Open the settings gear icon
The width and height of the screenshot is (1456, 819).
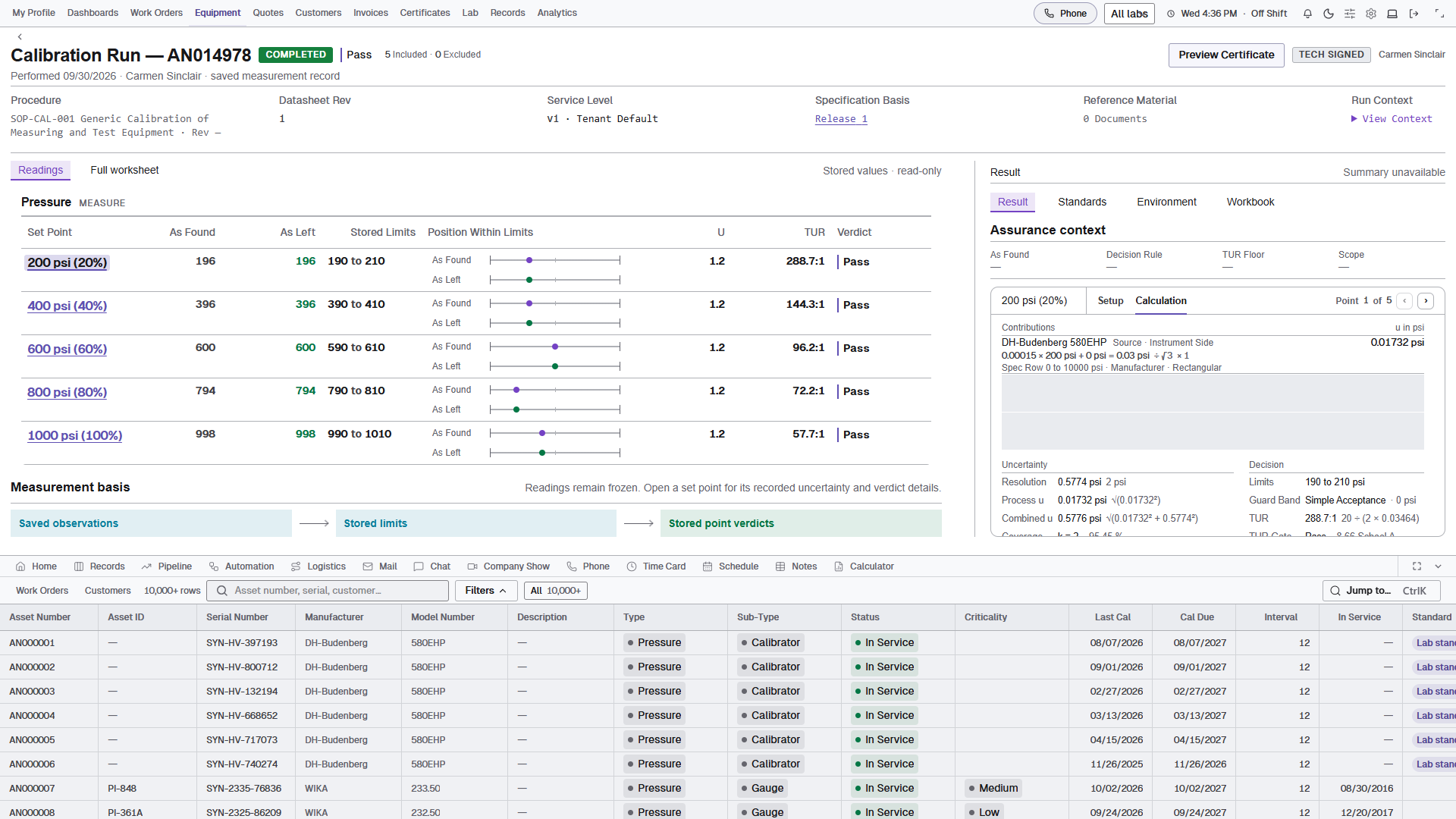(1371, 14)
